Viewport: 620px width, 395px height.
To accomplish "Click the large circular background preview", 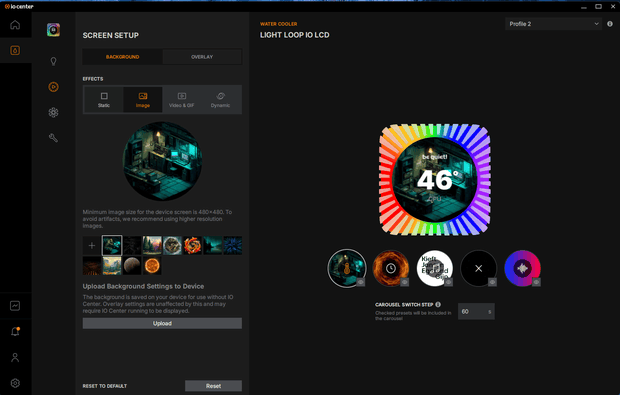I will tap(163, 161).
